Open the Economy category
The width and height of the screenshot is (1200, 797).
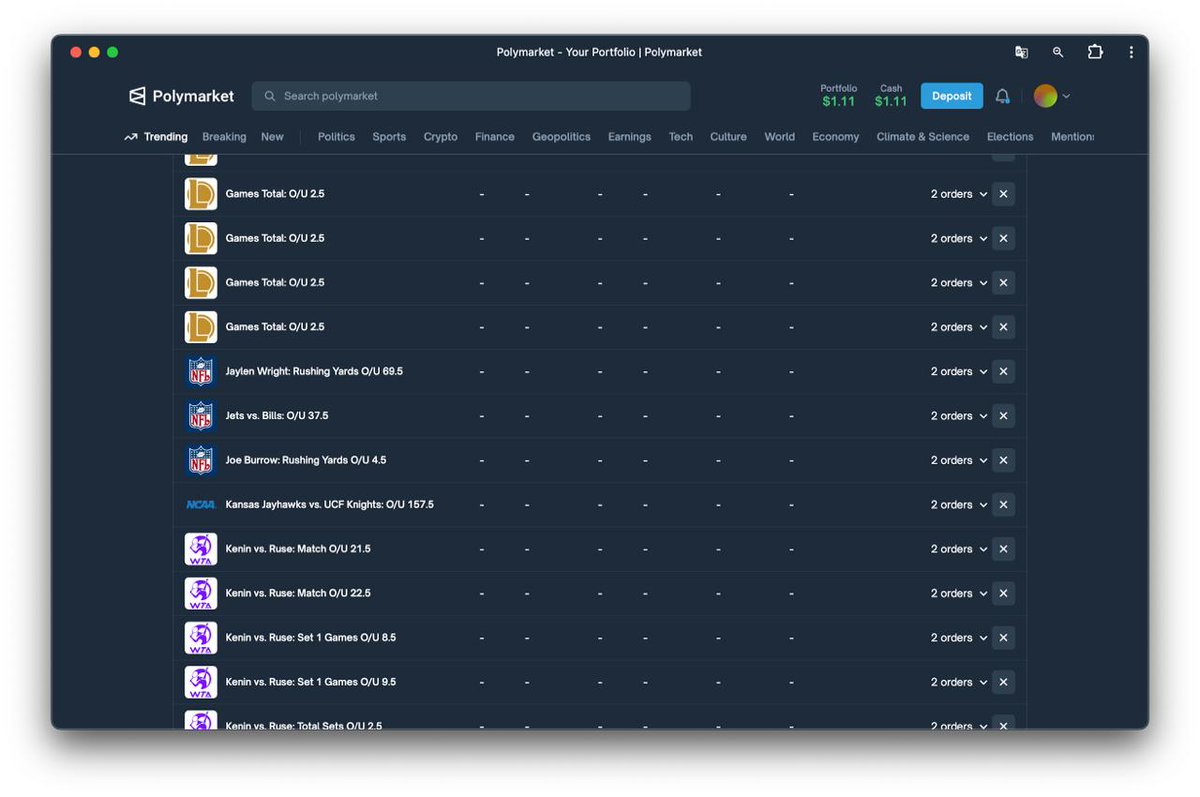(836, 137)
